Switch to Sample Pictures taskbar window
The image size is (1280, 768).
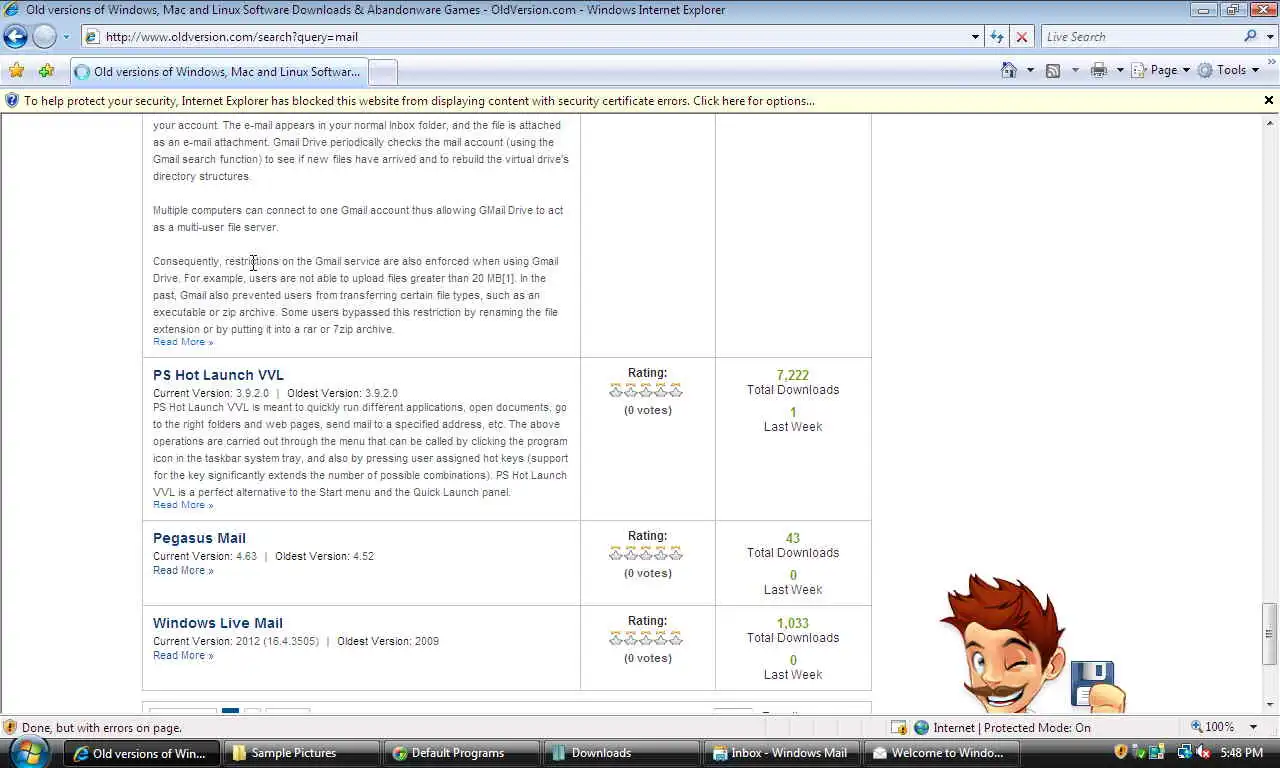point(302,753)
